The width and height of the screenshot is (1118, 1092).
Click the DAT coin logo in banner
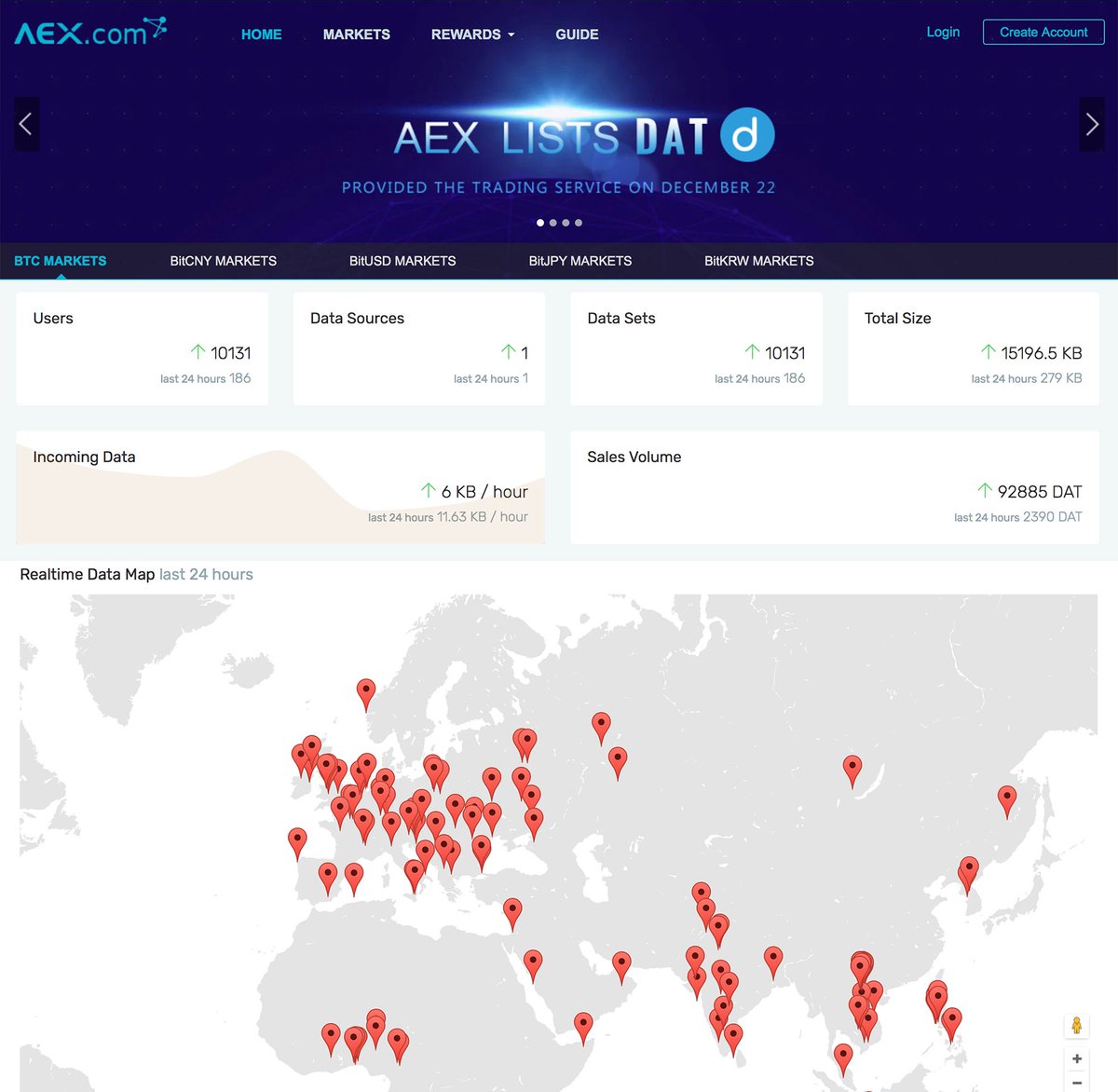tap(747, 135)
